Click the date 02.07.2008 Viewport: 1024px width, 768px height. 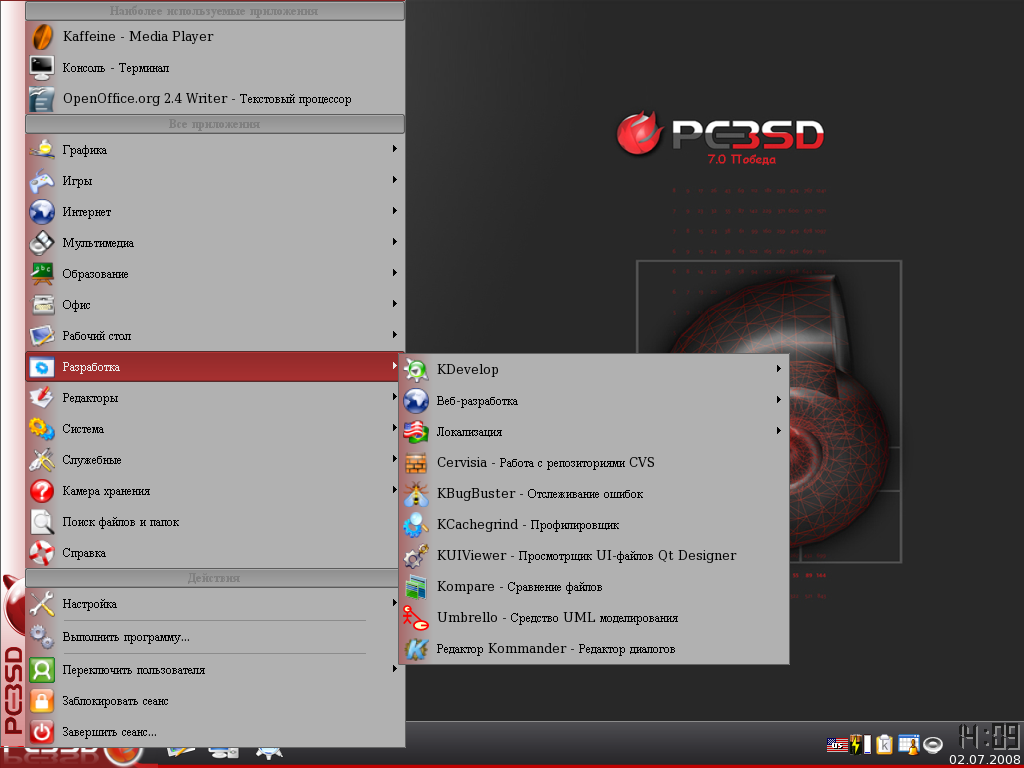point(985,760)
